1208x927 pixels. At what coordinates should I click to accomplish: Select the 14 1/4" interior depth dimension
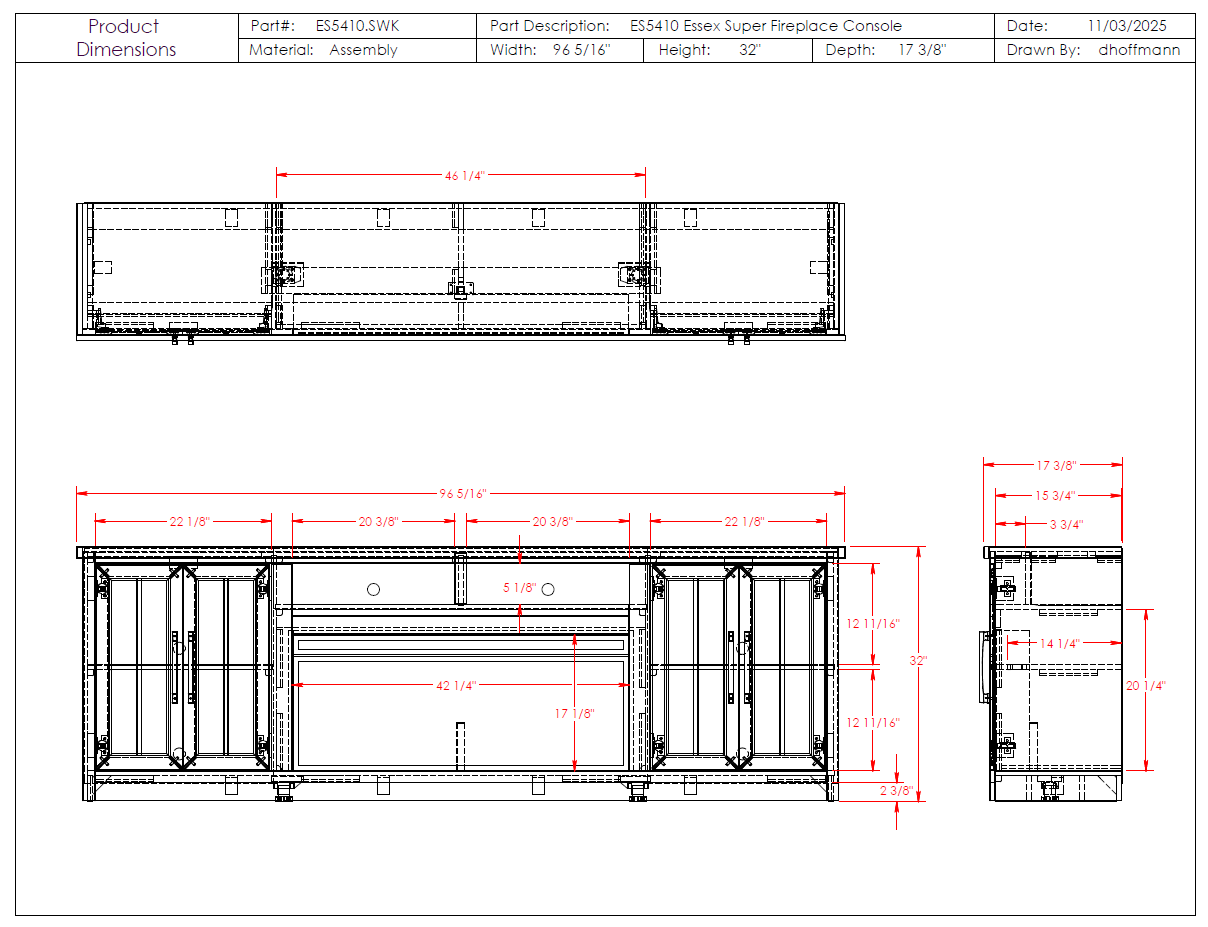coord(1059,643)
